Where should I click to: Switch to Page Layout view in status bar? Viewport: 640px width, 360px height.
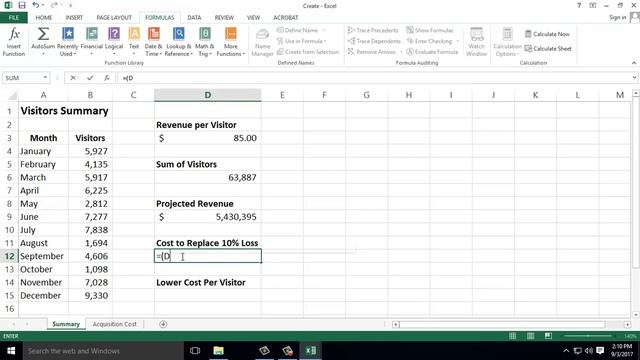coord(531,336)
